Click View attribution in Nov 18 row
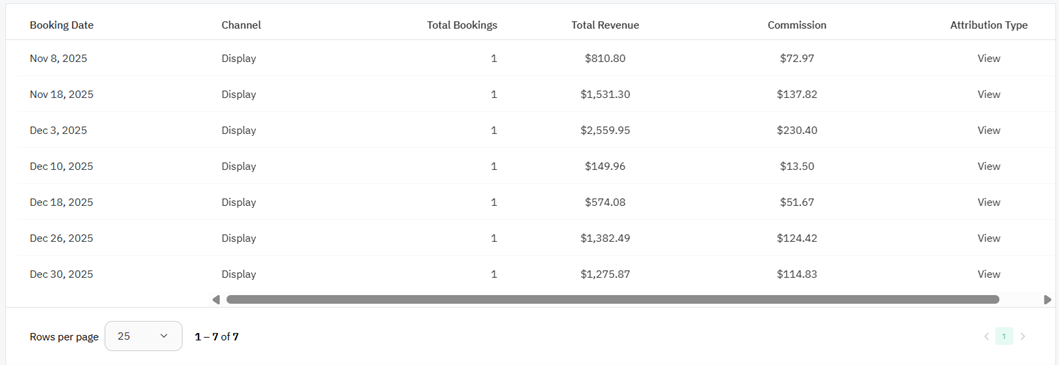Image resolution: width=1059 pixels, height=365 pixels. (x=989, y=94)
